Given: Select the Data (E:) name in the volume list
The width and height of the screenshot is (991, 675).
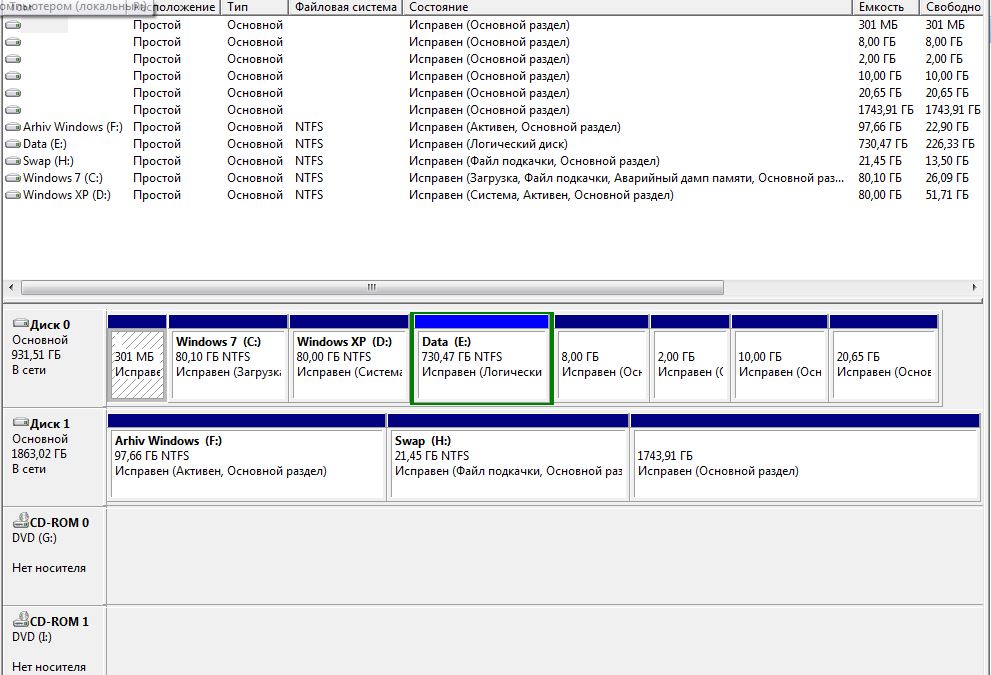Looking at the screenshot, I should point(45,144).
